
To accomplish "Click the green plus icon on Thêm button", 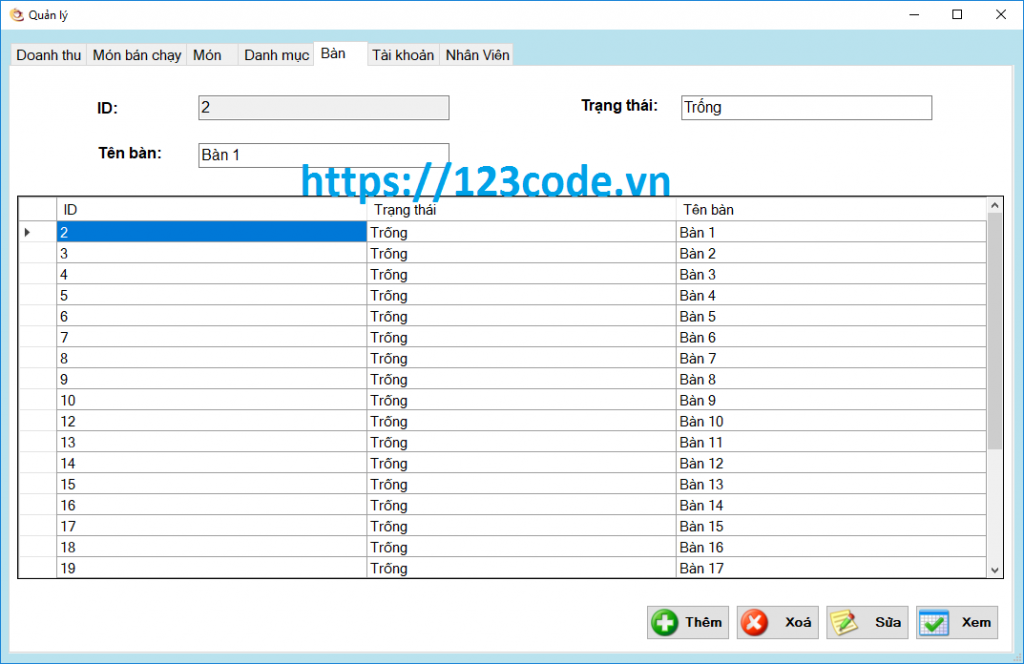I will click(664, 622).
